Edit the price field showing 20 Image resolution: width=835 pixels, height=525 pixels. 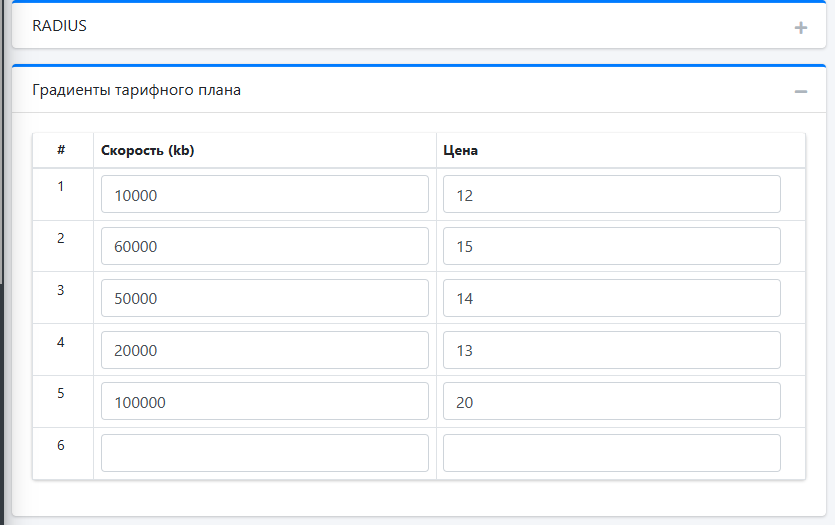[x=611, y=401]
